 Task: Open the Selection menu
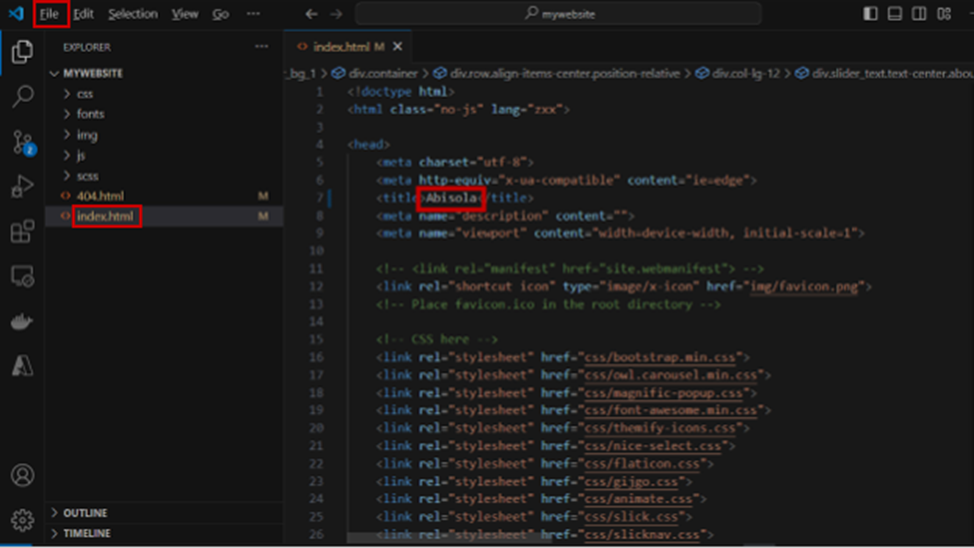(x=132, y=14)
